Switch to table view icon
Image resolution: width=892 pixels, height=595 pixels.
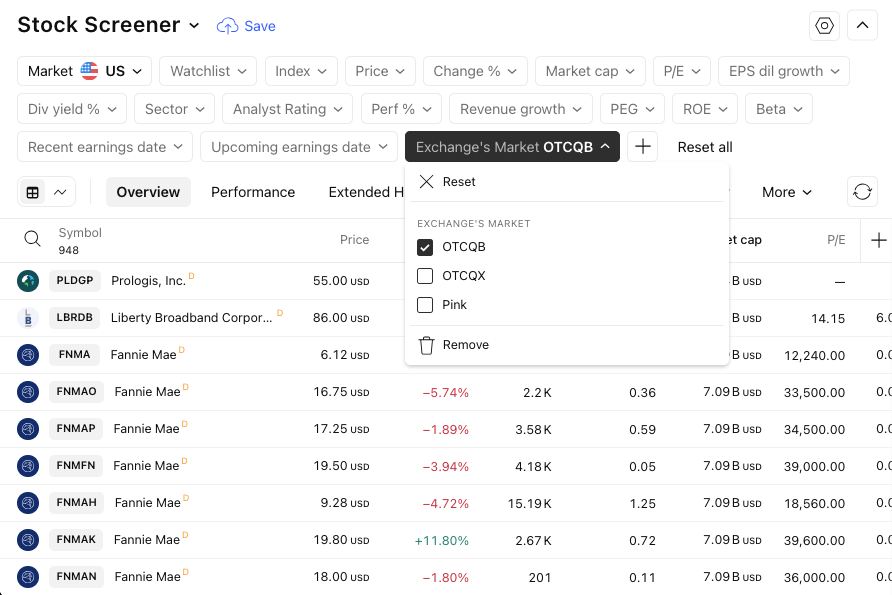[33, 192]
